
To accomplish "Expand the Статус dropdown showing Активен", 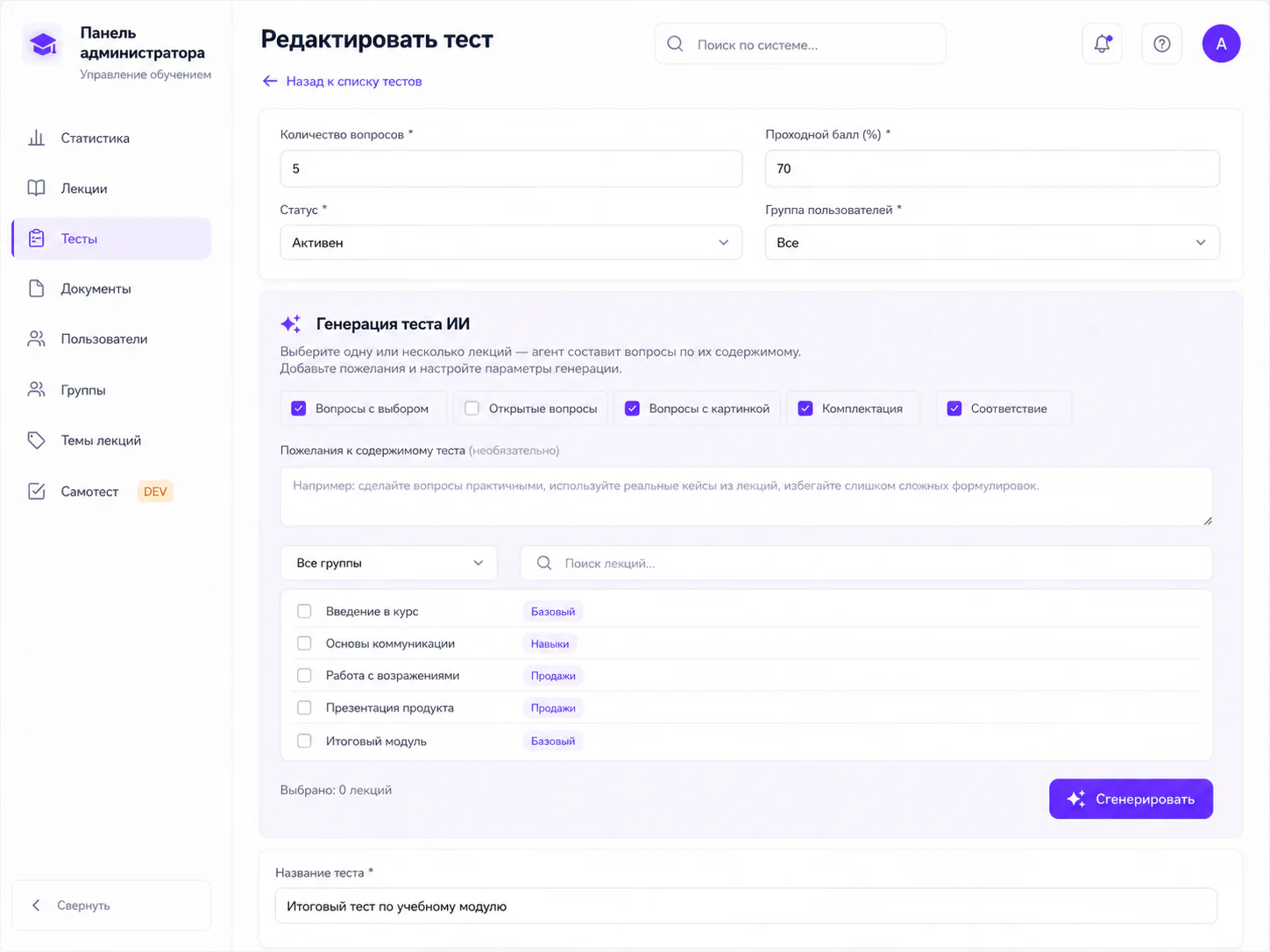I will point(511,243).
